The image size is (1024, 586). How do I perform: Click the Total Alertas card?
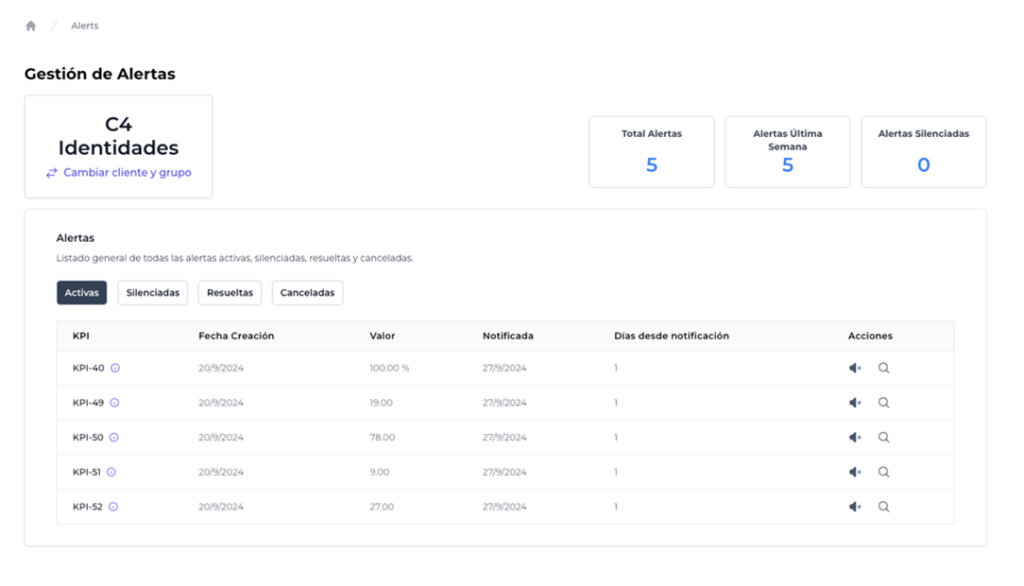(652, 152)
